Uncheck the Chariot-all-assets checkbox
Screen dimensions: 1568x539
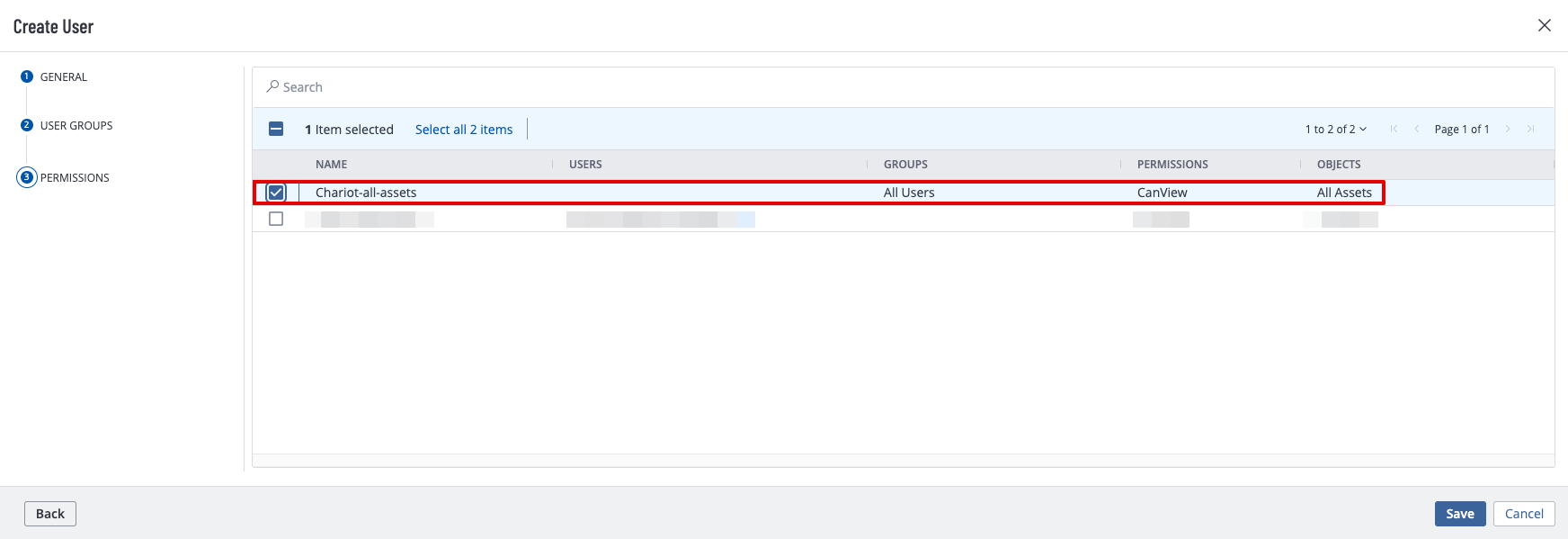coord(276,193)
